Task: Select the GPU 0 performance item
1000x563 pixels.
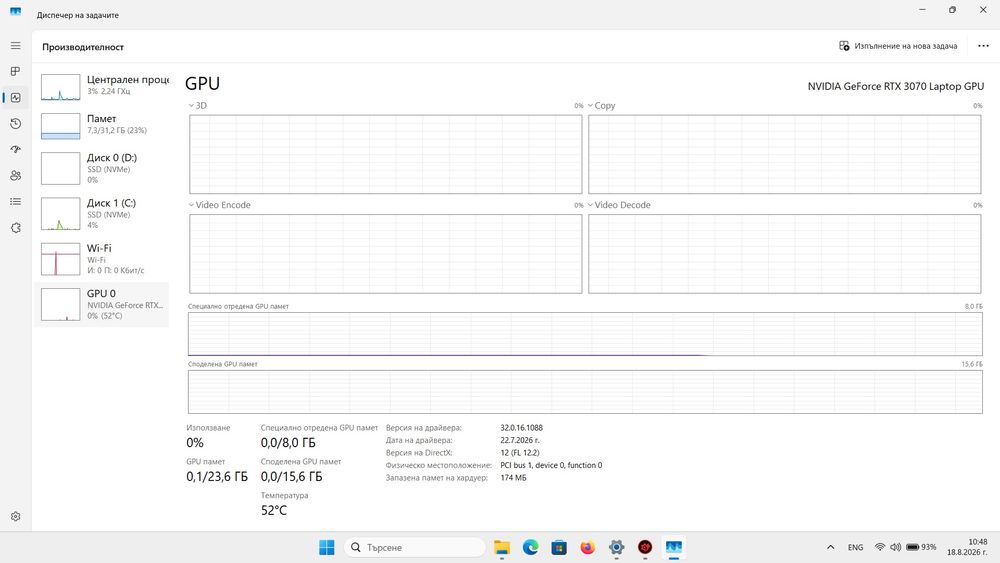Action: tap(102, 304)
